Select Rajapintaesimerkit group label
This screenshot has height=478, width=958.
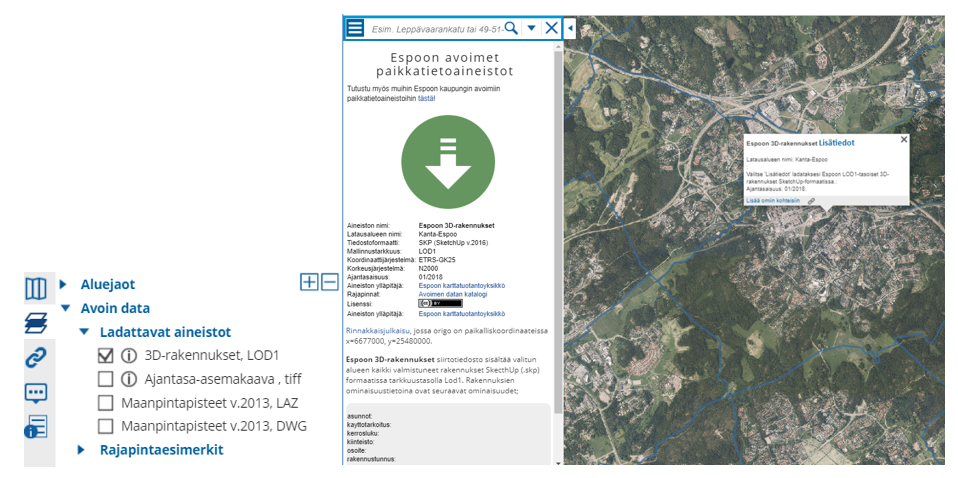[x=162, y=450]
